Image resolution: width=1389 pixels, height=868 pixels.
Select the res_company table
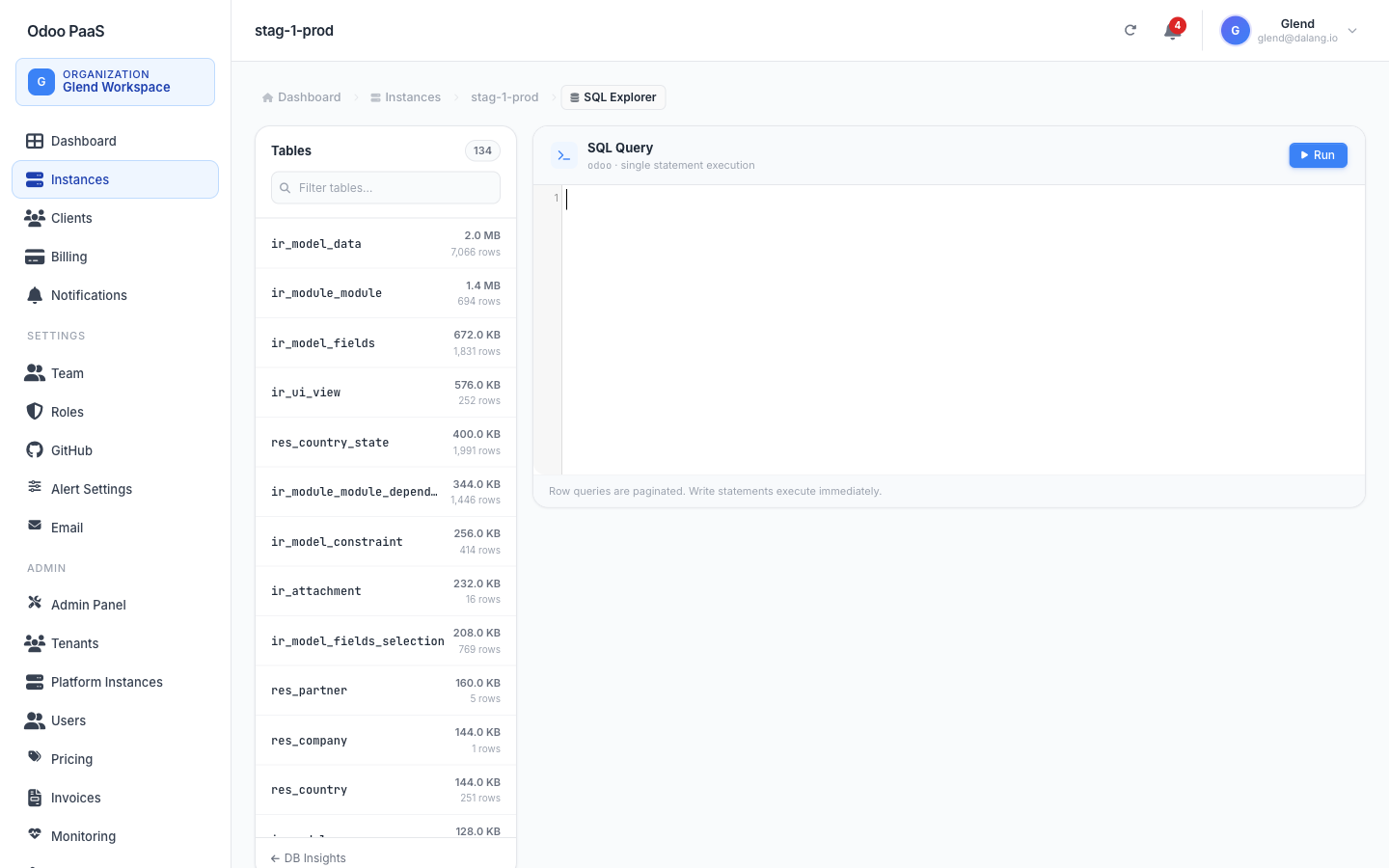pyautogui.click(x=386, y=741)
